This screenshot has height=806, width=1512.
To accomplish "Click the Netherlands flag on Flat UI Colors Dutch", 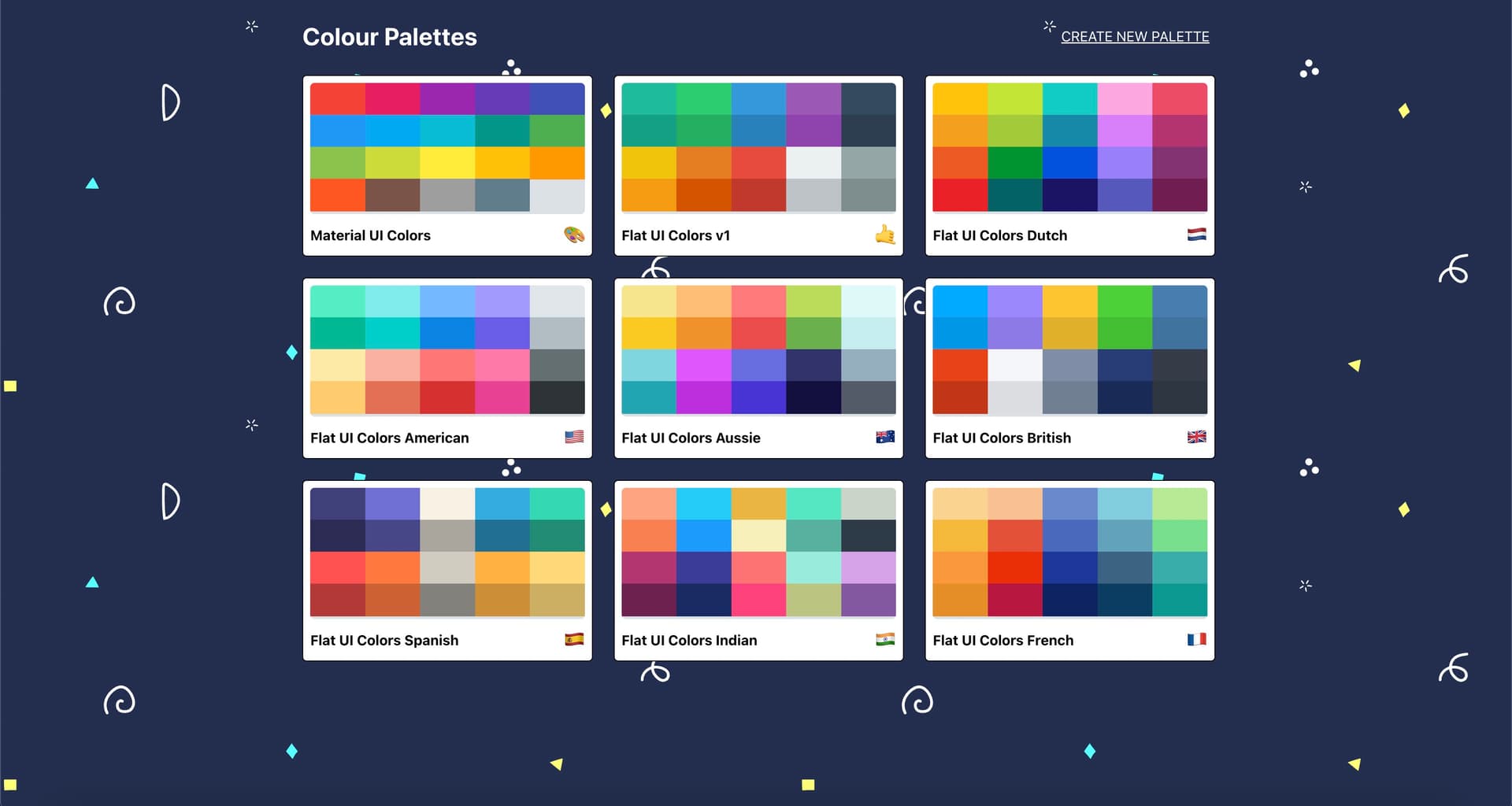I will [x=1196, y=235].
